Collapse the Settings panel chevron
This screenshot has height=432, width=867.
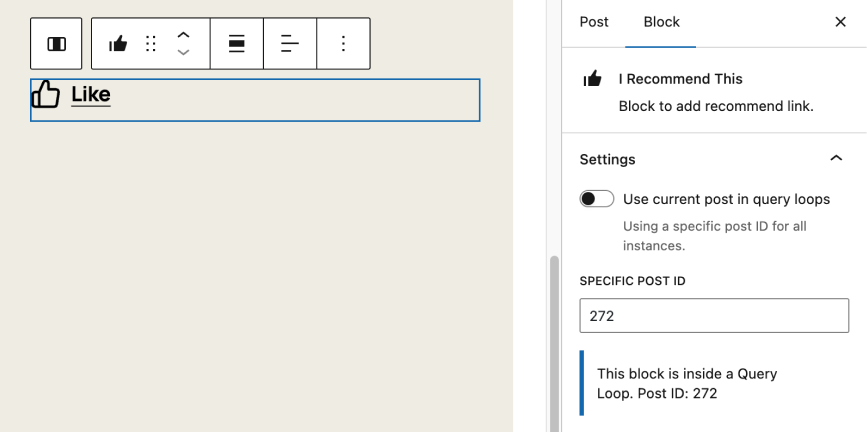click(836, 159)
